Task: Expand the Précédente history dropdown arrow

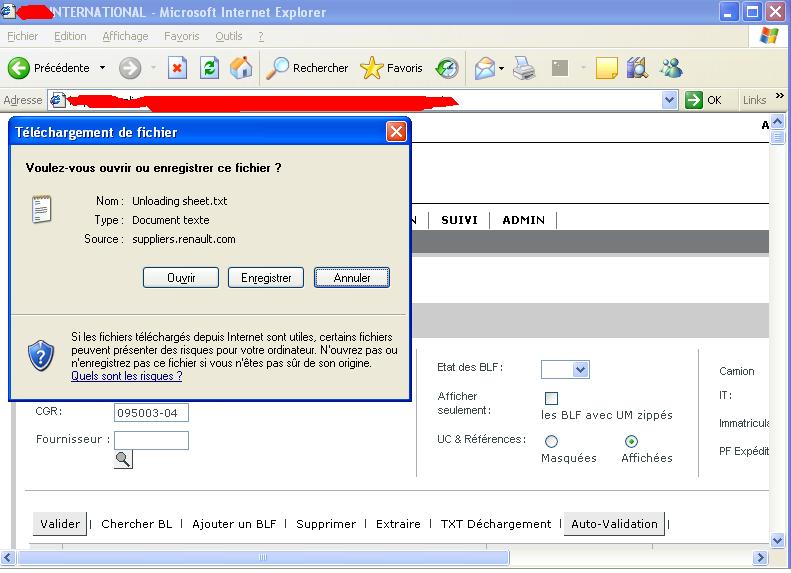Action: pos(100,68)
